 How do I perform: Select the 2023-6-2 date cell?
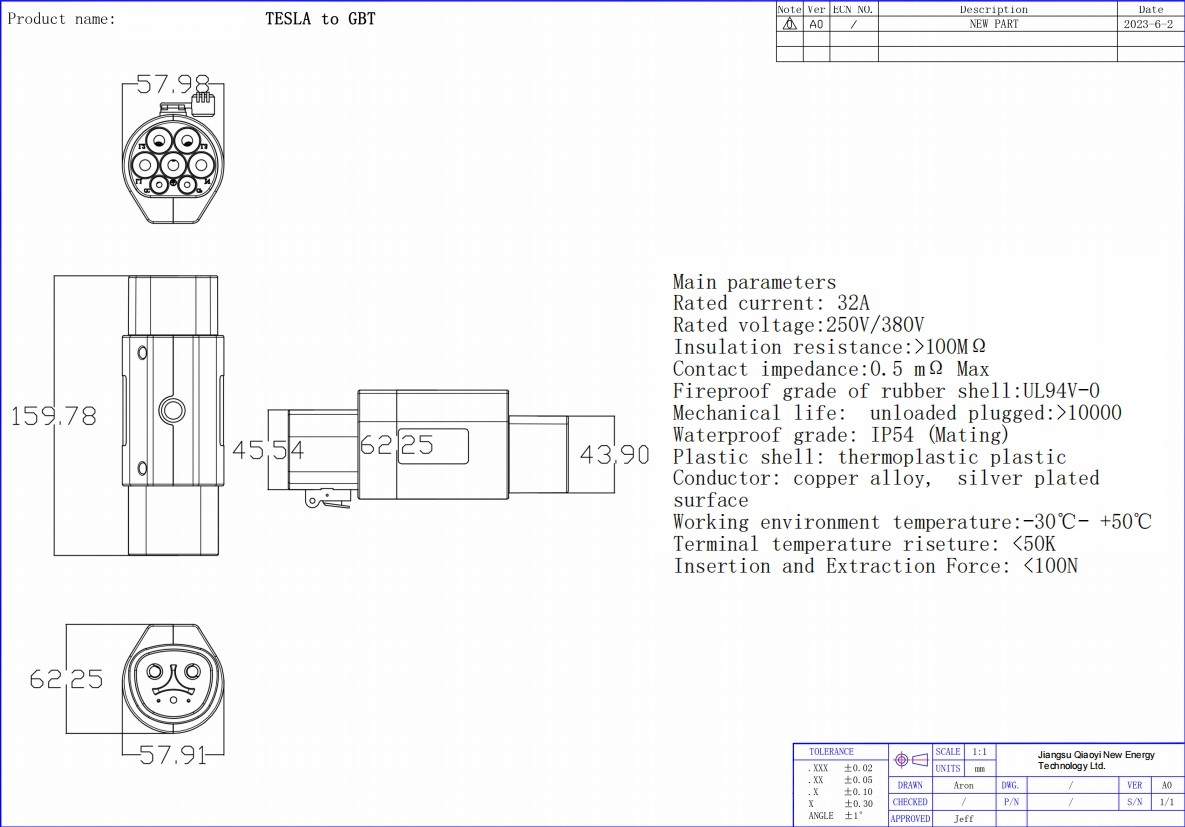click(1148, 24)
